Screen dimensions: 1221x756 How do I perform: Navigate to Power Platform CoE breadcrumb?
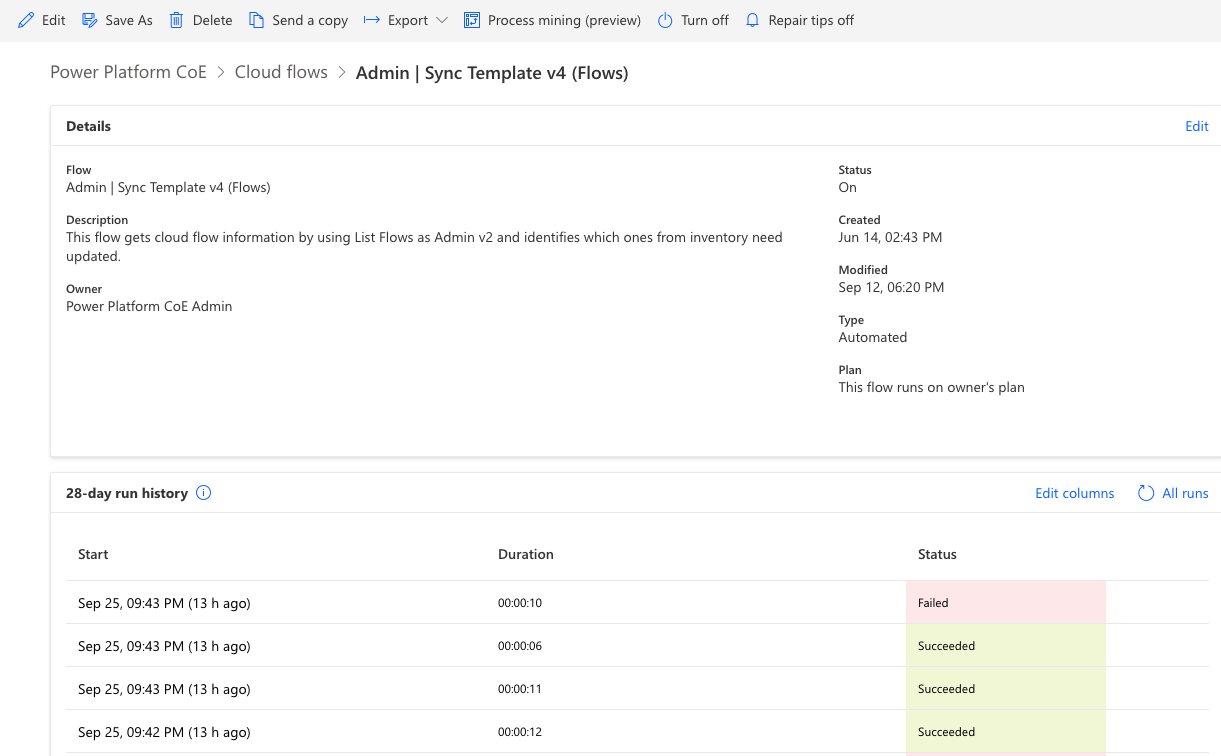[x=128, y=71]
